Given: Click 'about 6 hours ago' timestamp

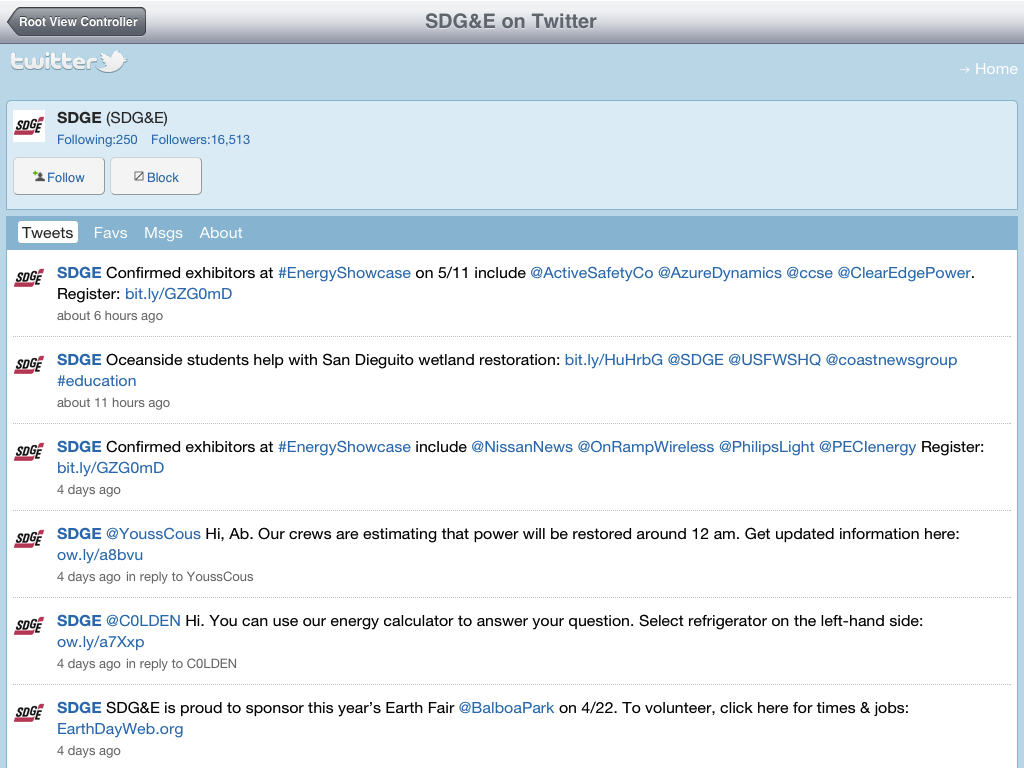Looking at the screenshot, I should pyautogui.click(x=110, y=315).
